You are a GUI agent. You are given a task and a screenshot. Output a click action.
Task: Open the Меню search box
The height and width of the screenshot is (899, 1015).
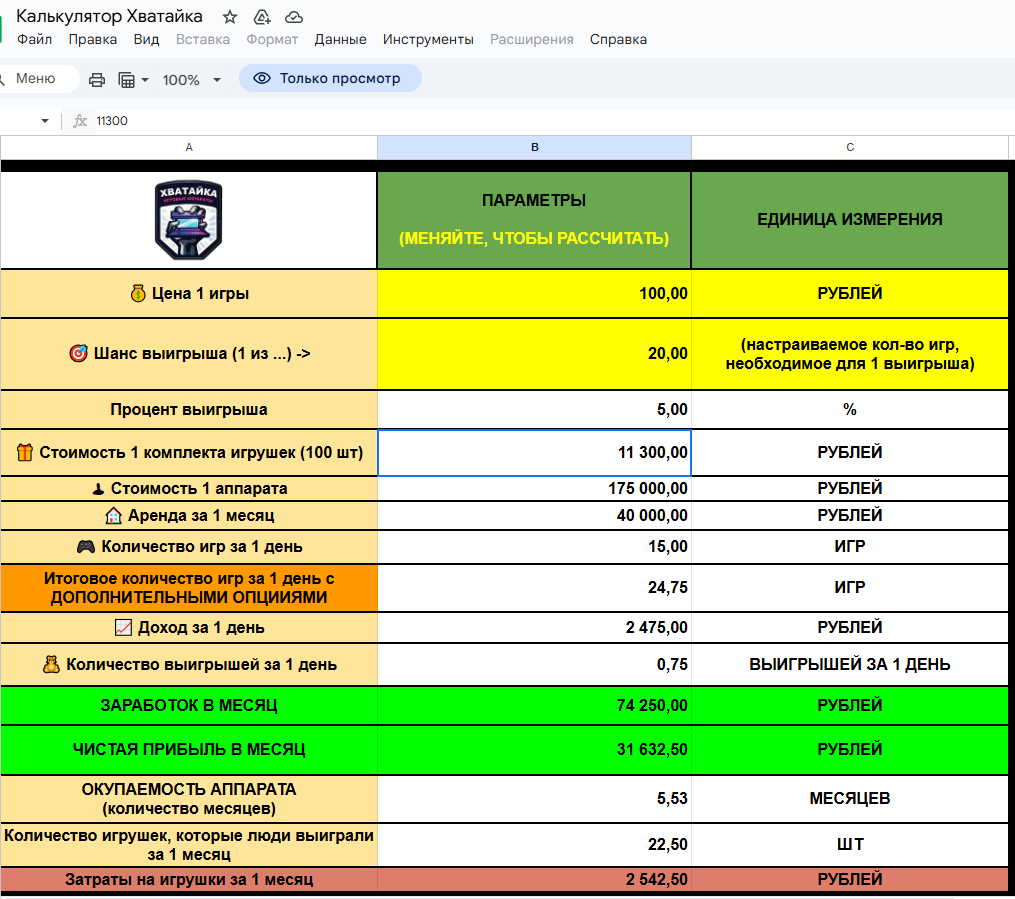pos(36,79)
